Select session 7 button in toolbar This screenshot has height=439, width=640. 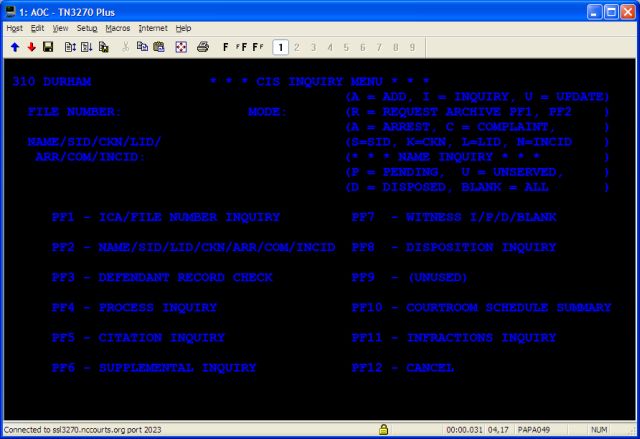(x=379, y=47)
